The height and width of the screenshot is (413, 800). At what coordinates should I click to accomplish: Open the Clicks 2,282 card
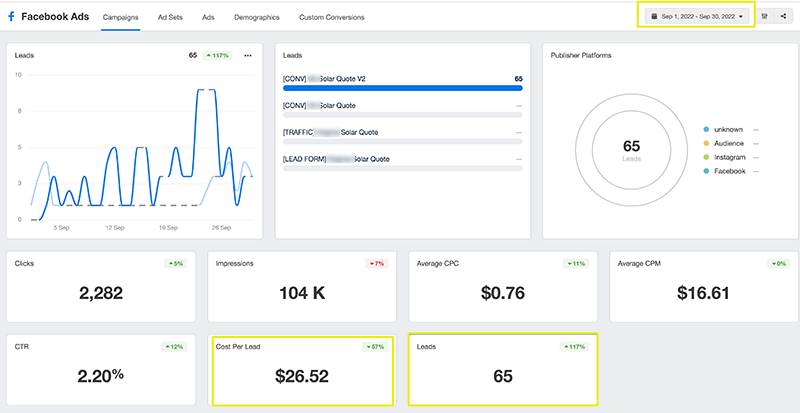101,286
